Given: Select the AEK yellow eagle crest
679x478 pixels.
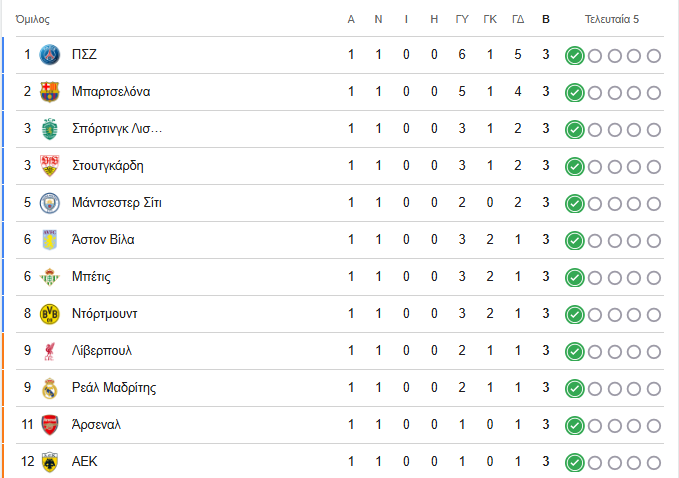Looking at the screenshot, I should click(x=49, y=462).
